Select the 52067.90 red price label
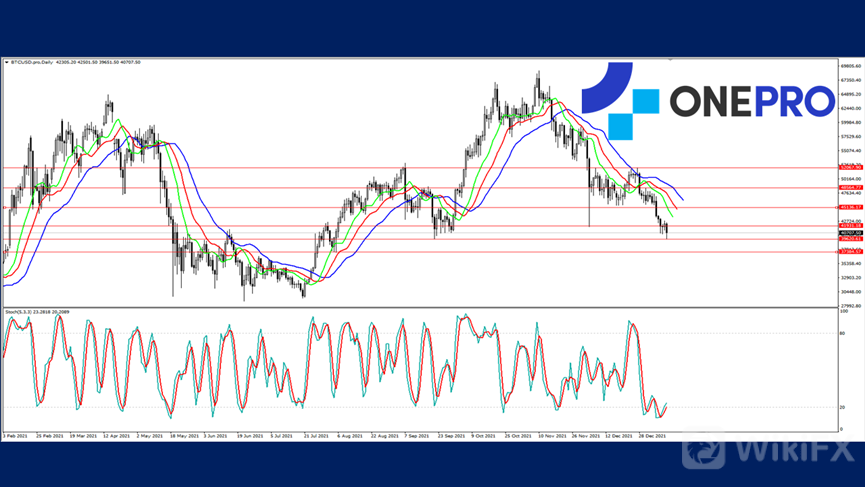The height and width of the screenshot is (487, 865). 851,167
